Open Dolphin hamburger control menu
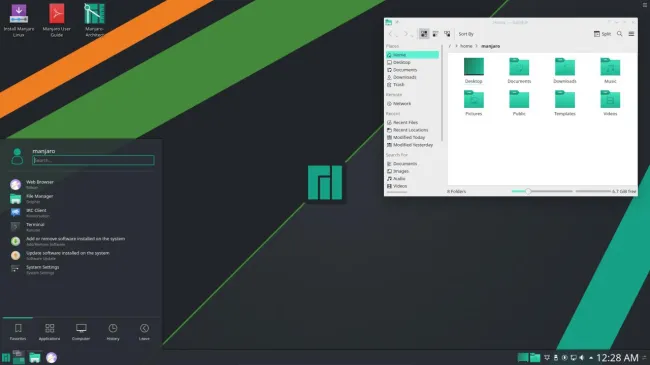The width and height of the screenshot is (650, 365). coord(631,34)
